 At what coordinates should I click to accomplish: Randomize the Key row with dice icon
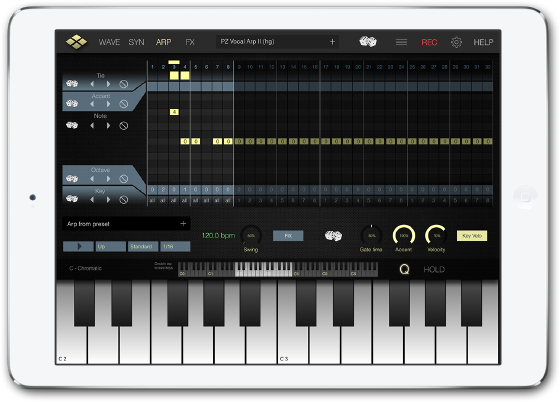coord(72,199)
